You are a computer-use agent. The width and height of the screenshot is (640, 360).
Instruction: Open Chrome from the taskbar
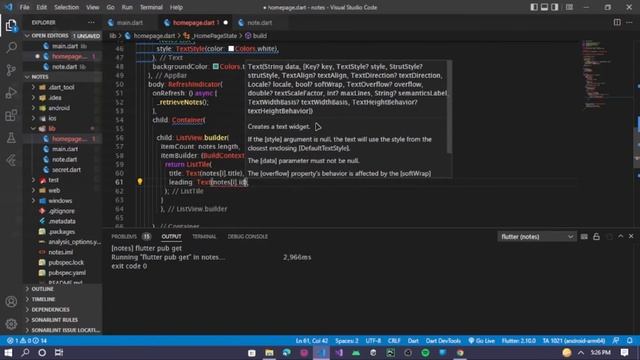(460, 353)
